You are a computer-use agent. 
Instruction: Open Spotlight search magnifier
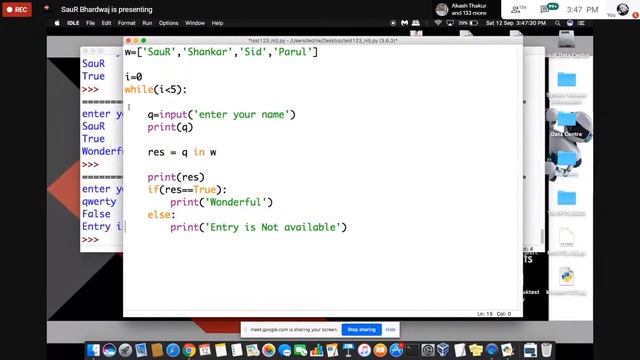(558, 23)
